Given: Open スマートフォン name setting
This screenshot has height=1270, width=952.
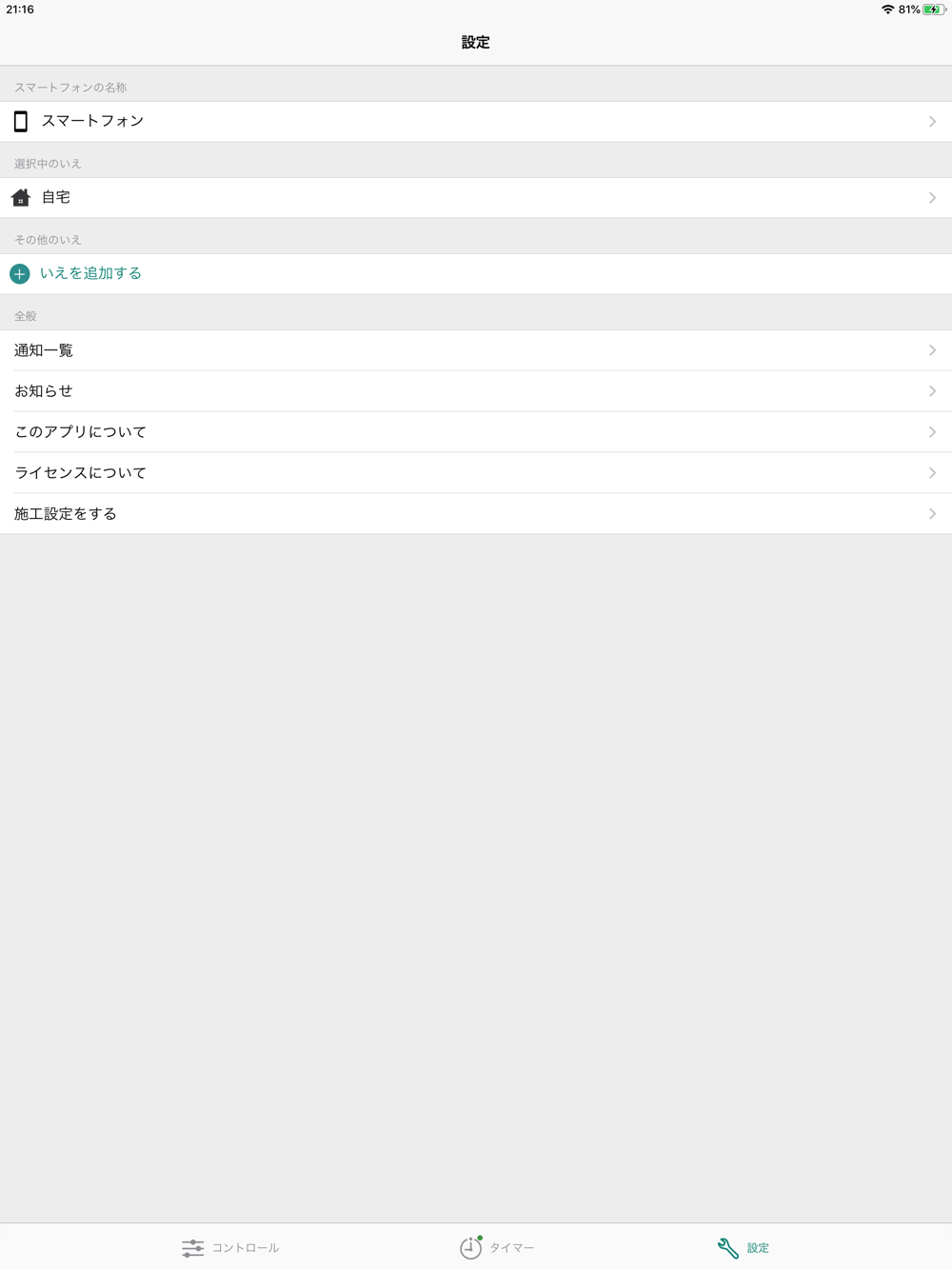Looking at the screenshot, I should 476,122.
